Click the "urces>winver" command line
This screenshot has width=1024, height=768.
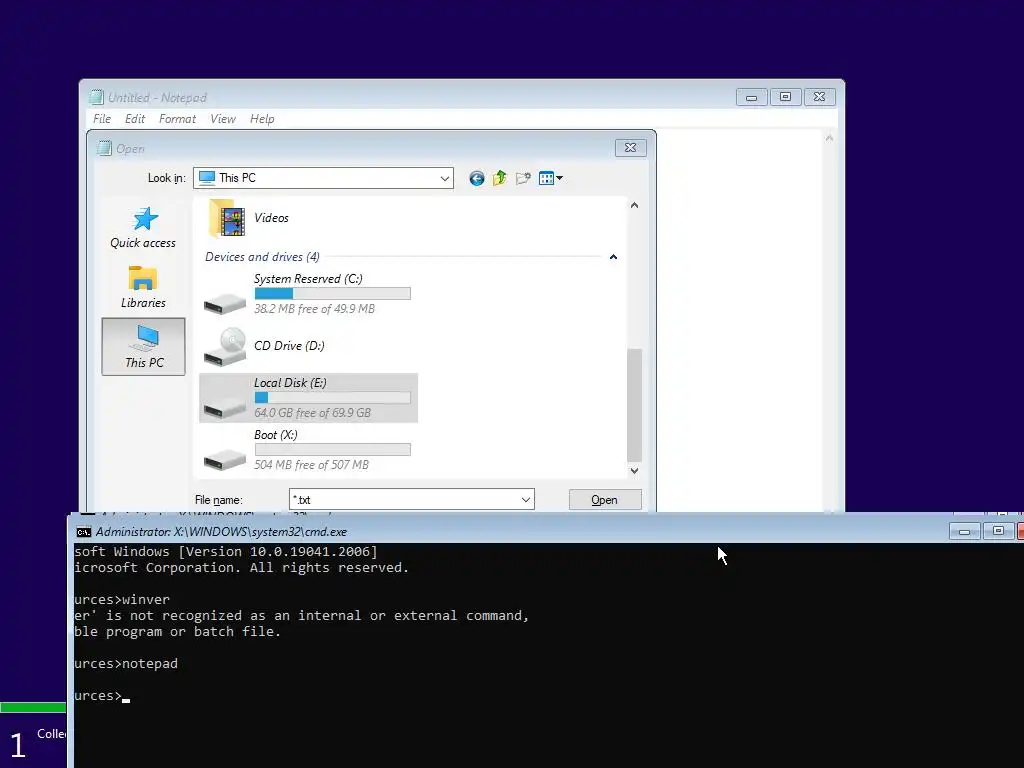point(122,600)
